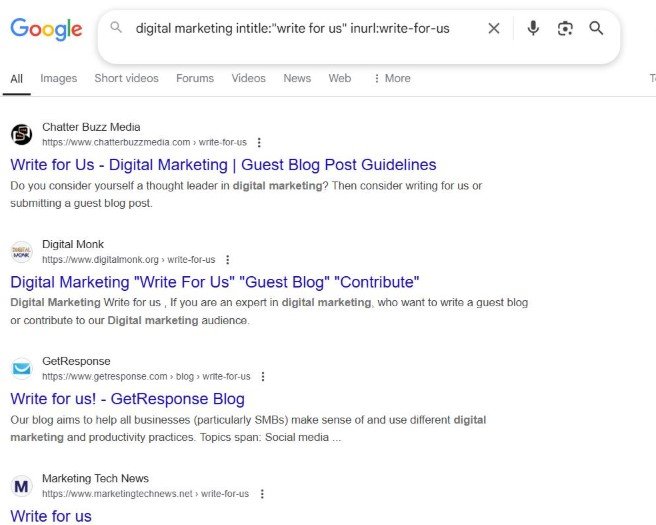Click the magnifier icon left of query
656x525 pixels.
click(x=116, y=28)
